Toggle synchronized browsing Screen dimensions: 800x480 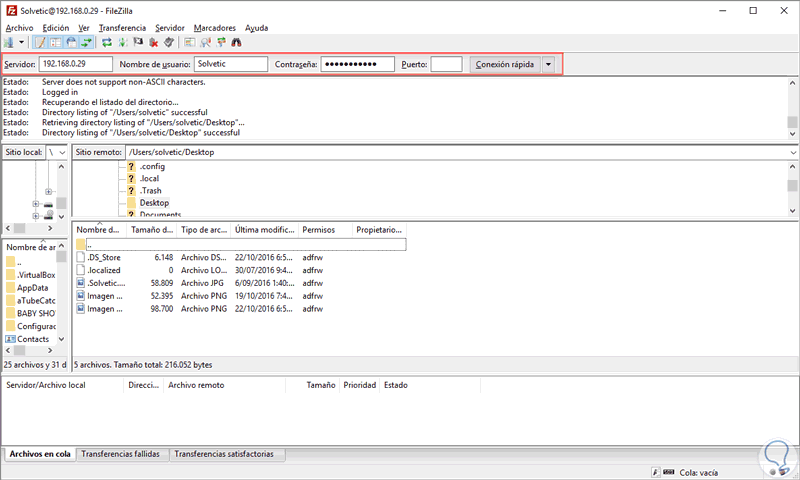click(x=221, y=42)
